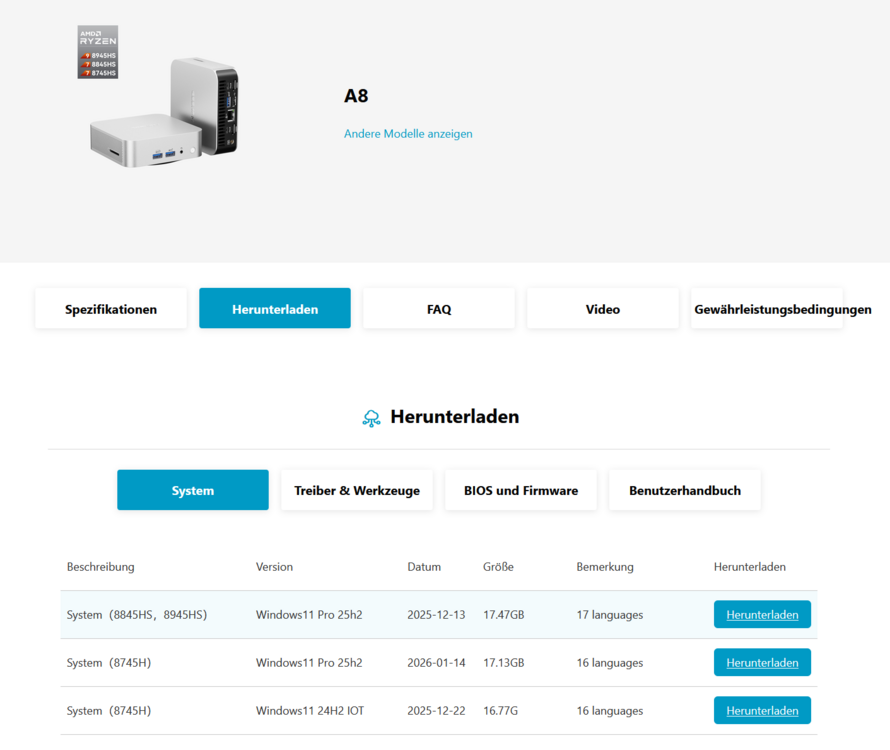Click the size value 17.47GB
The height and width of the screenshot is (750, 890).
[503, 615]
